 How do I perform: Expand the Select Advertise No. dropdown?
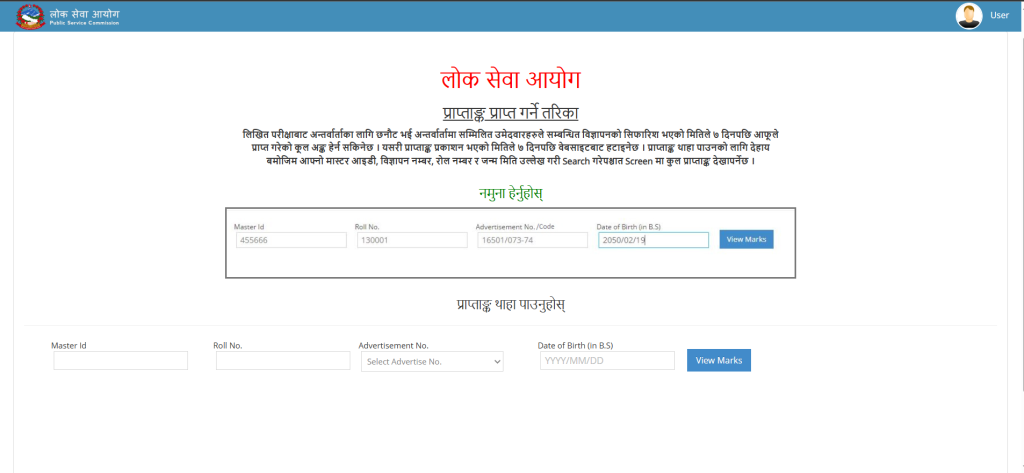click(x=432, y=361)
